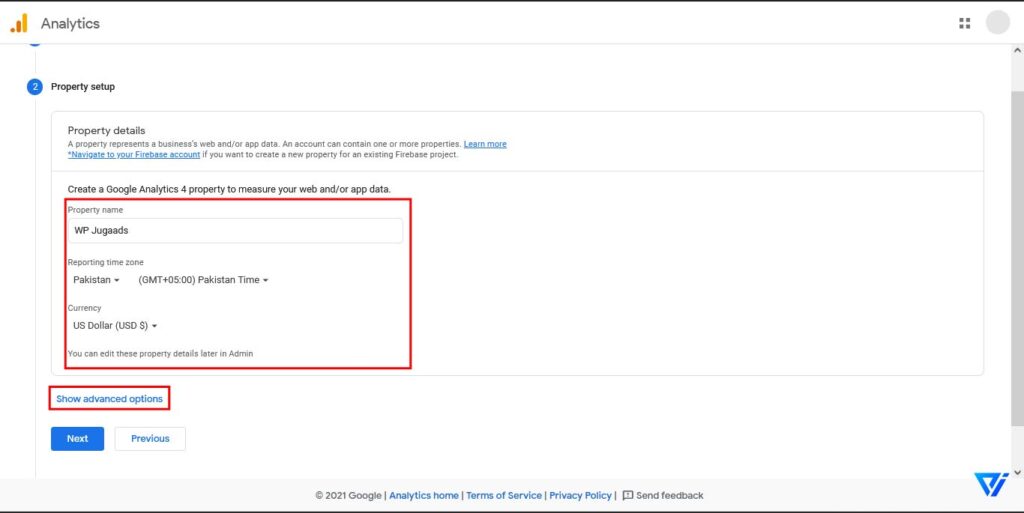Click the scrollbar up arrow
This screenshot has height=513, width=1024.
[1017, 50]
